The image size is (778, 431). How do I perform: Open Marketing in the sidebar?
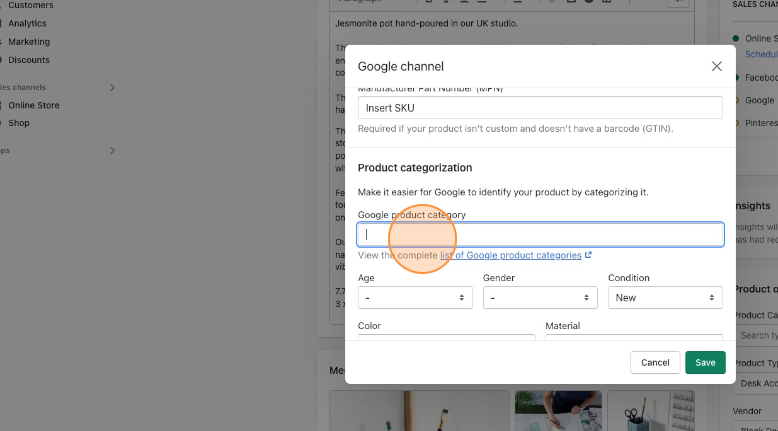point(29,42)
